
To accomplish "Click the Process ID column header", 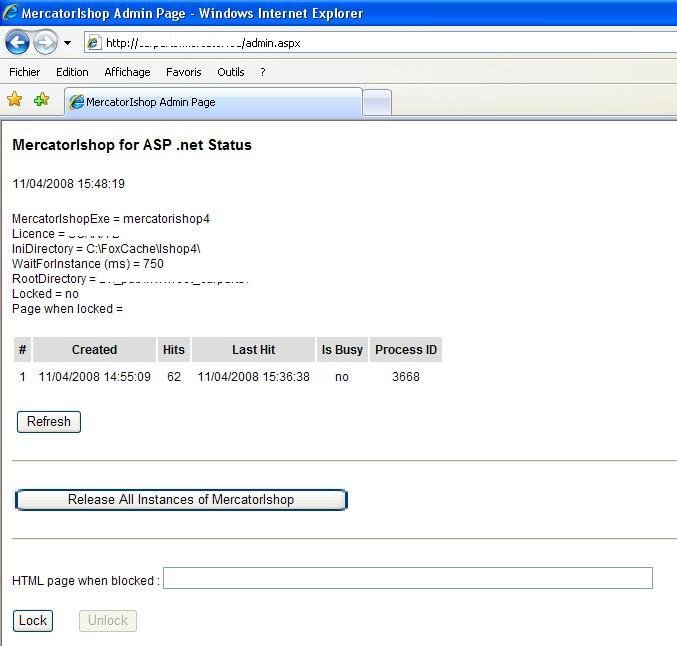I will tap(406, 349).
